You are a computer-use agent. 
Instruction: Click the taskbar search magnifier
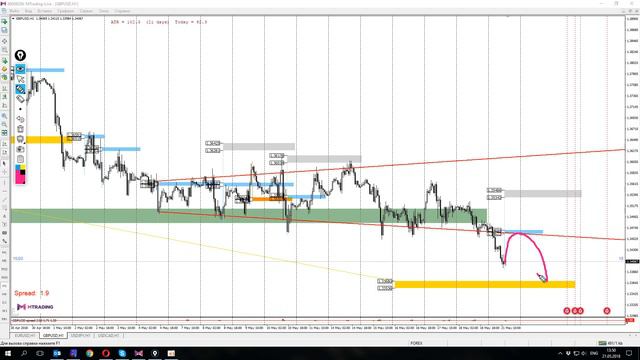[x=24, y=353]
